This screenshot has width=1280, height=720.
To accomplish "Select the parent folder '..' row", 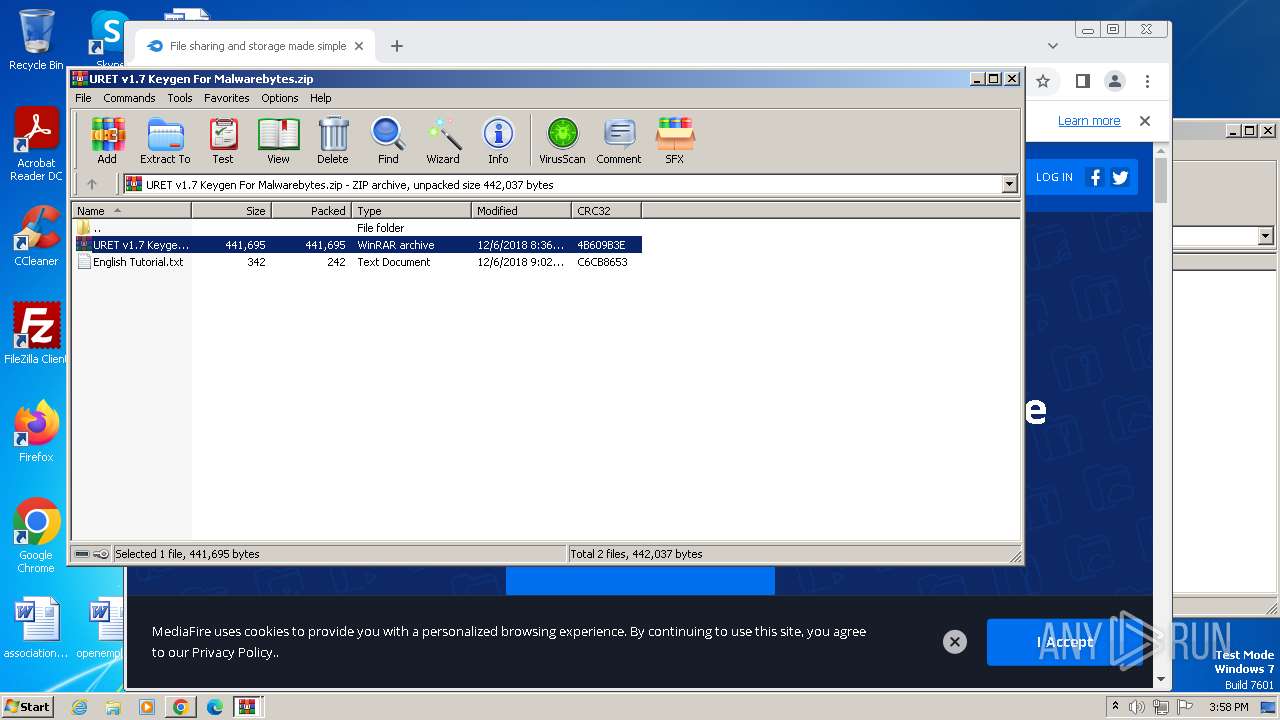I will click(356, 228).
